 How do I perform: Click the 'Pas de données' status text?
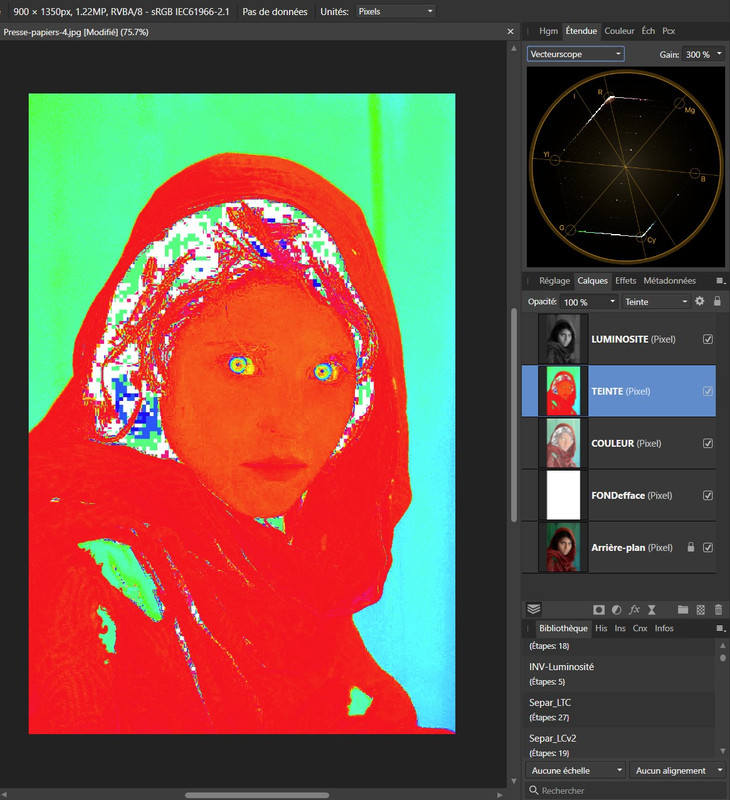[274, 11]
